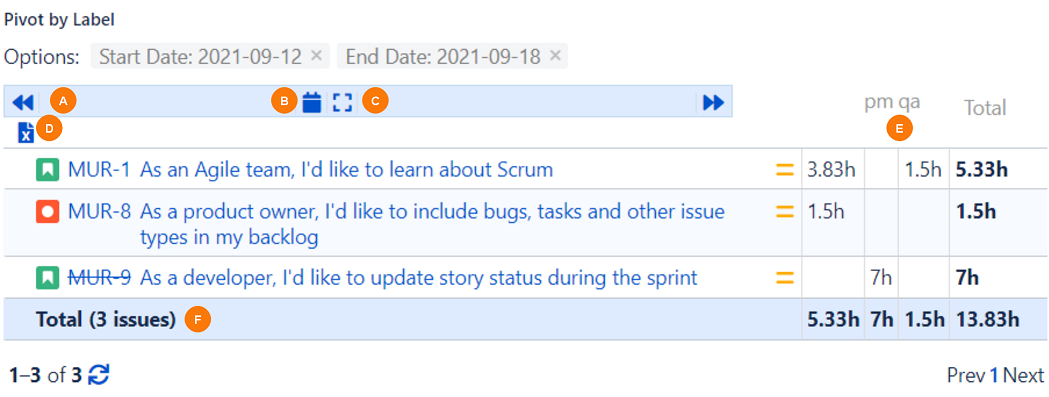Image resolution: width=1049 pixels, height=397 pixels.
Task: Open the calendar date picker icon
Action: (x=312, y=102)
